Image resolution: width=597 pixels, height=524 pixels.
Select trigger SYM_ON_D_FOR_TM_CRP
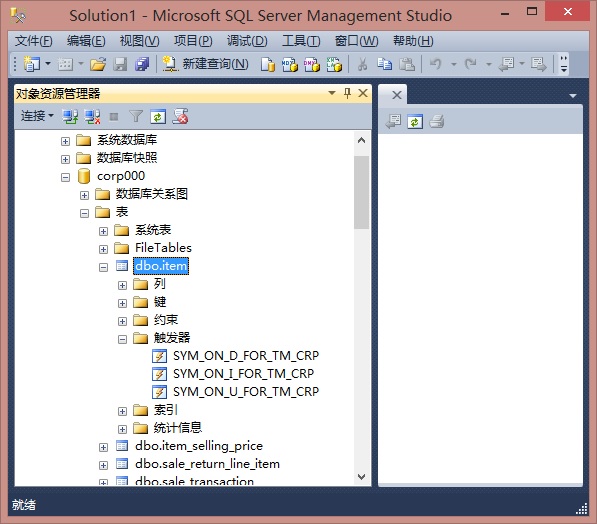246,356
